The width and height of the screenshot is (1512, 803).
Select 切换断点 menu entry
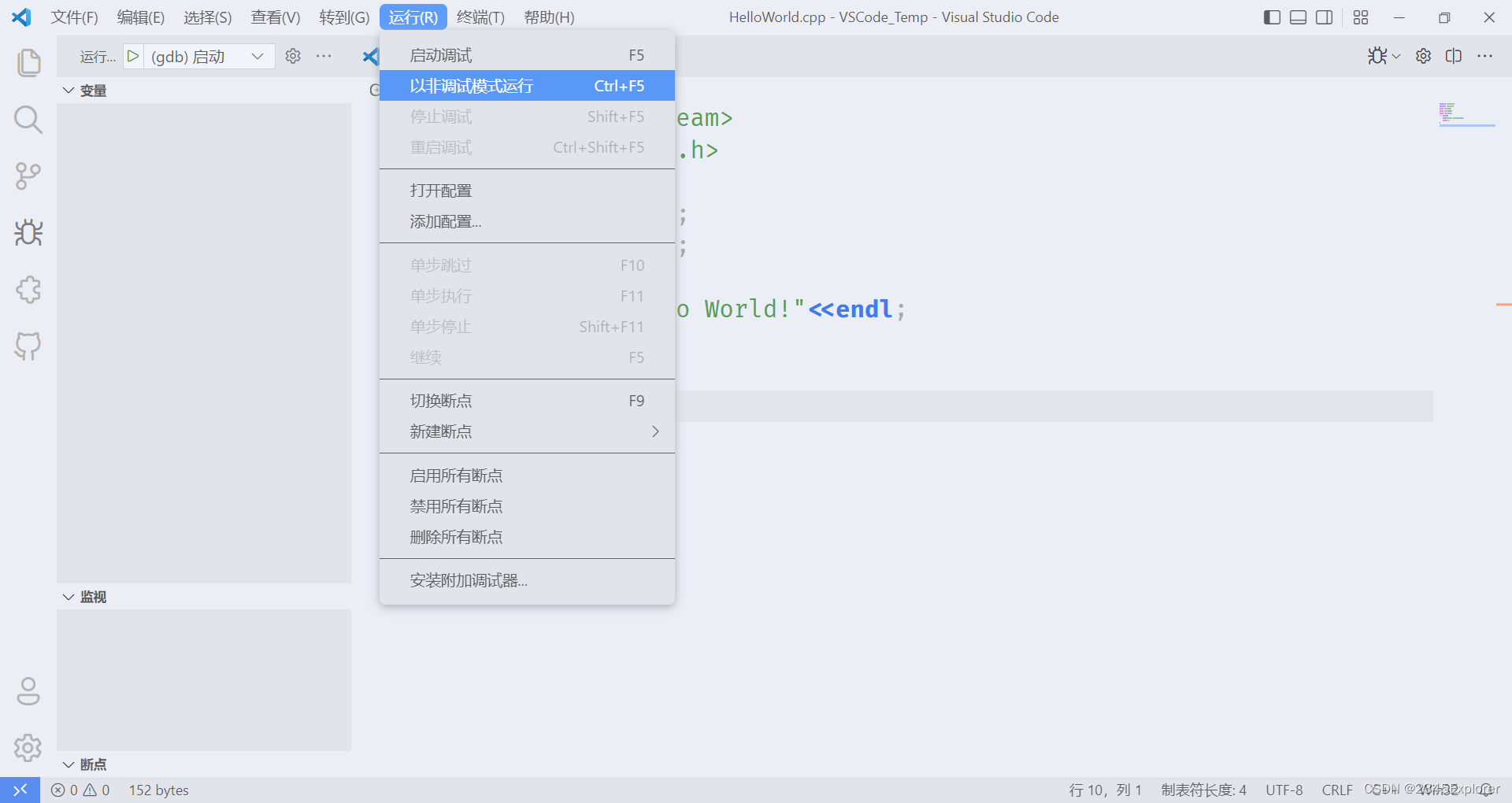coord(527,401)
